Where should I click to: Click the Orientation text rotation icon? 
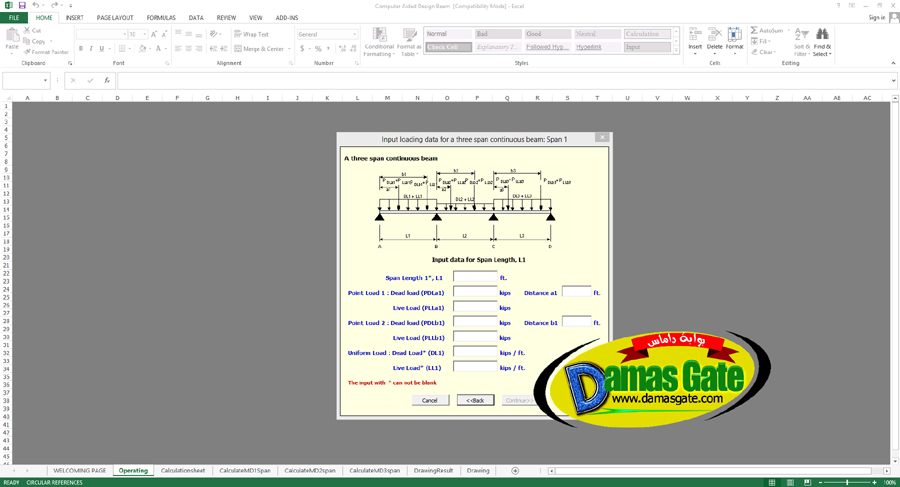[215, 34]
